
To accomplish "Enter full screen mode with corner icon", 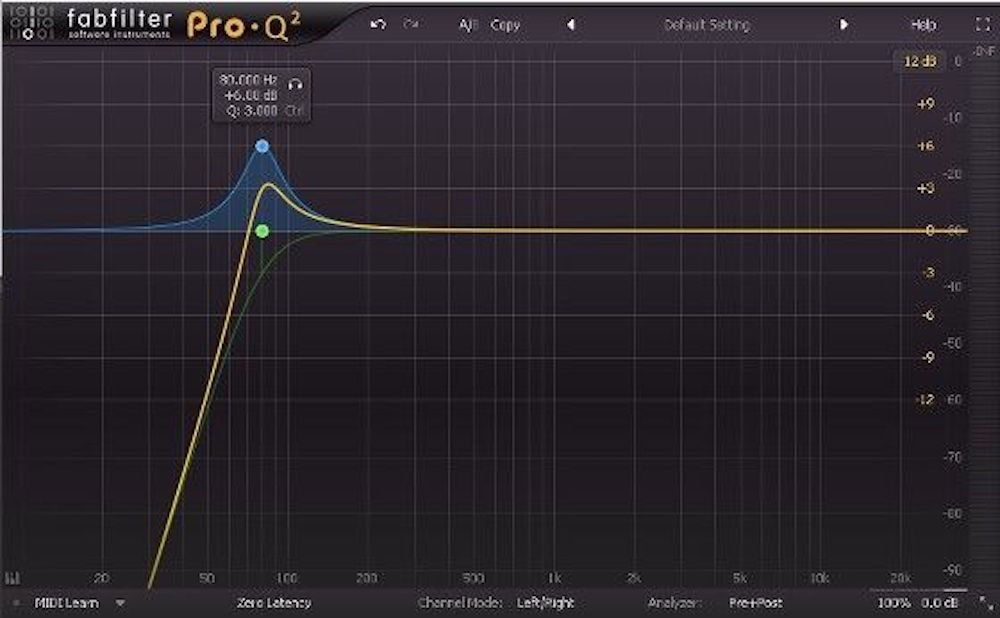I will [980, 25].
